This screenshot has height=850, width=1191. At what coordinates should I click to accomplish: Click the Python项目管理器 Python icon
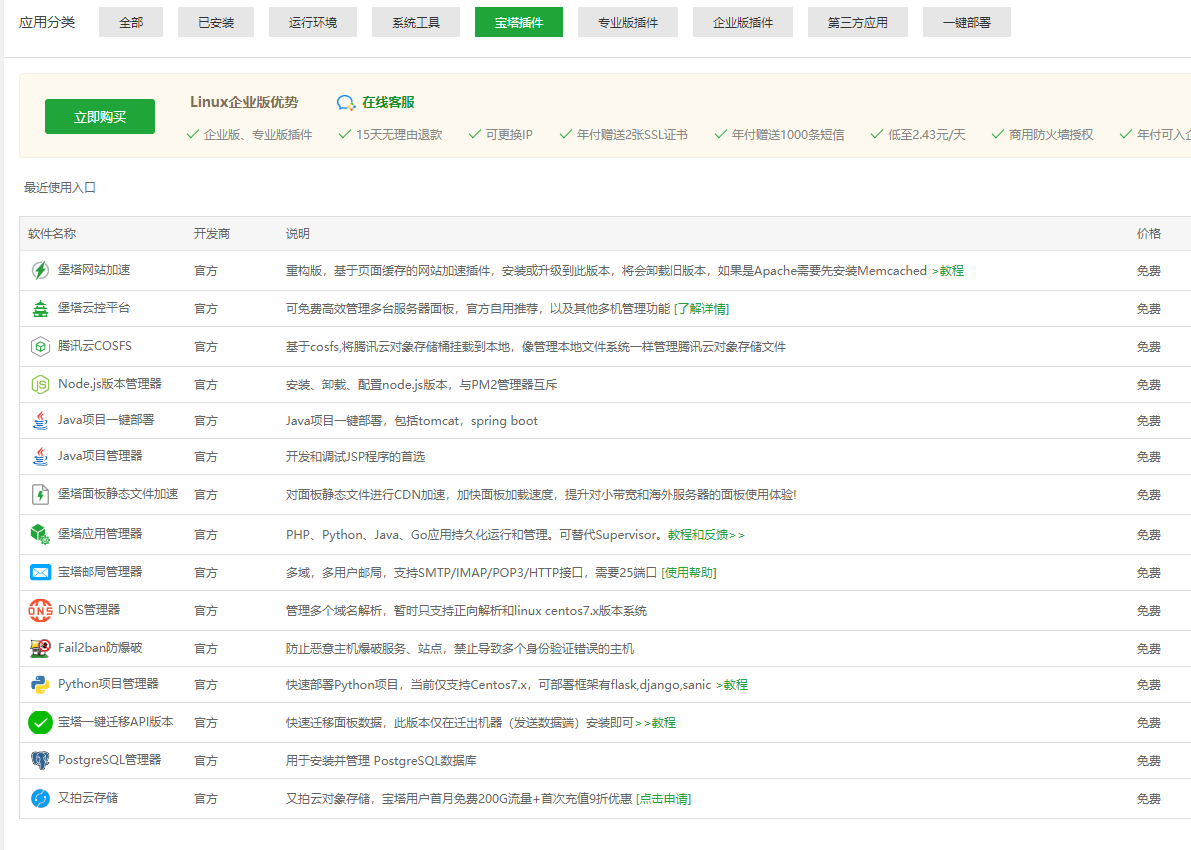pos(40,684)
